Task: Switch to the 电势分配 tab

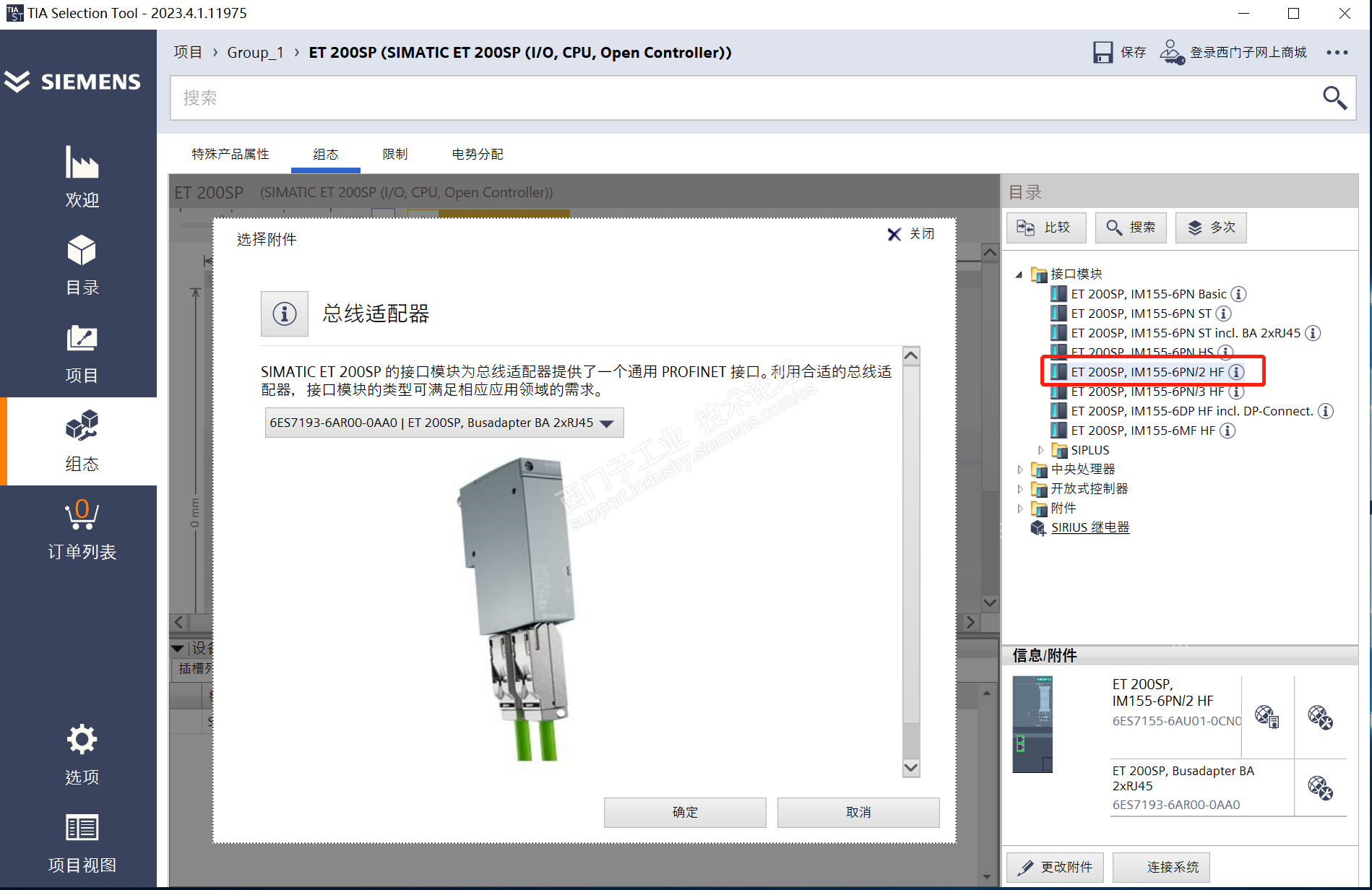Action: point(478,154)
